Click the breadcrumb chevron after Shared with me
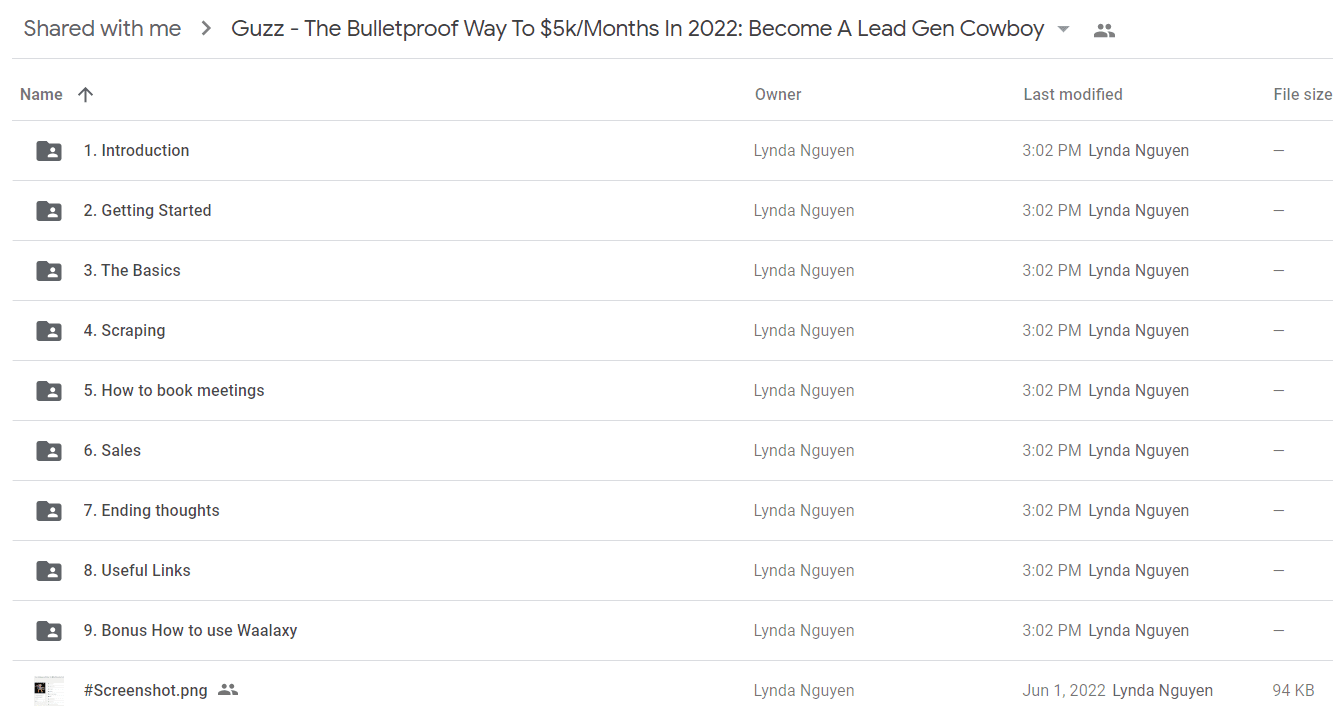This screenshot has height=718, width=1333. pyautogui.click(x=206, y=29)
